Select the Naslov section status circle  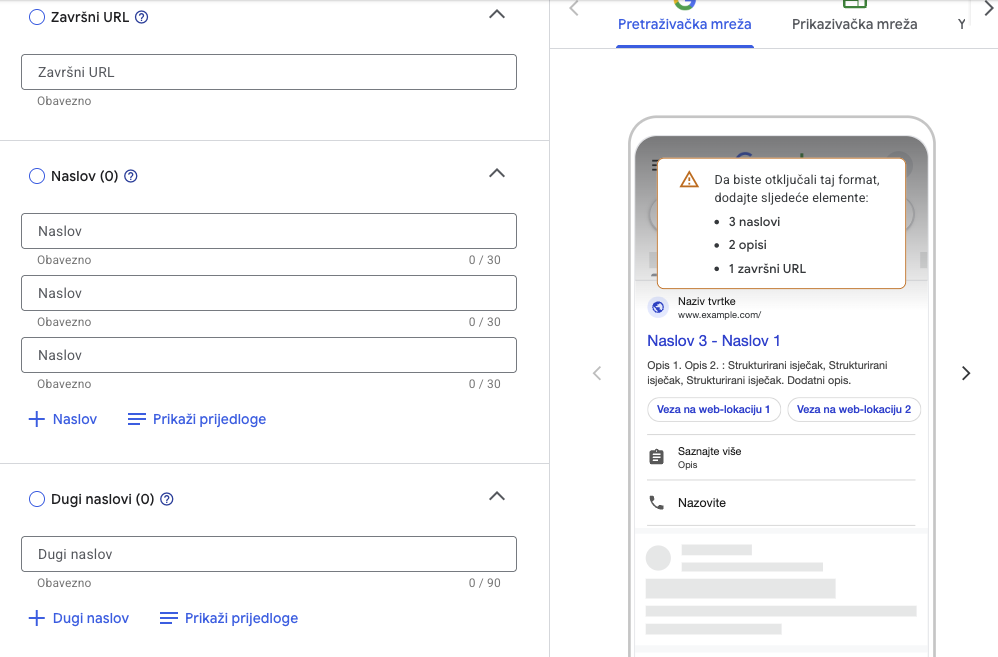[37, 176]
